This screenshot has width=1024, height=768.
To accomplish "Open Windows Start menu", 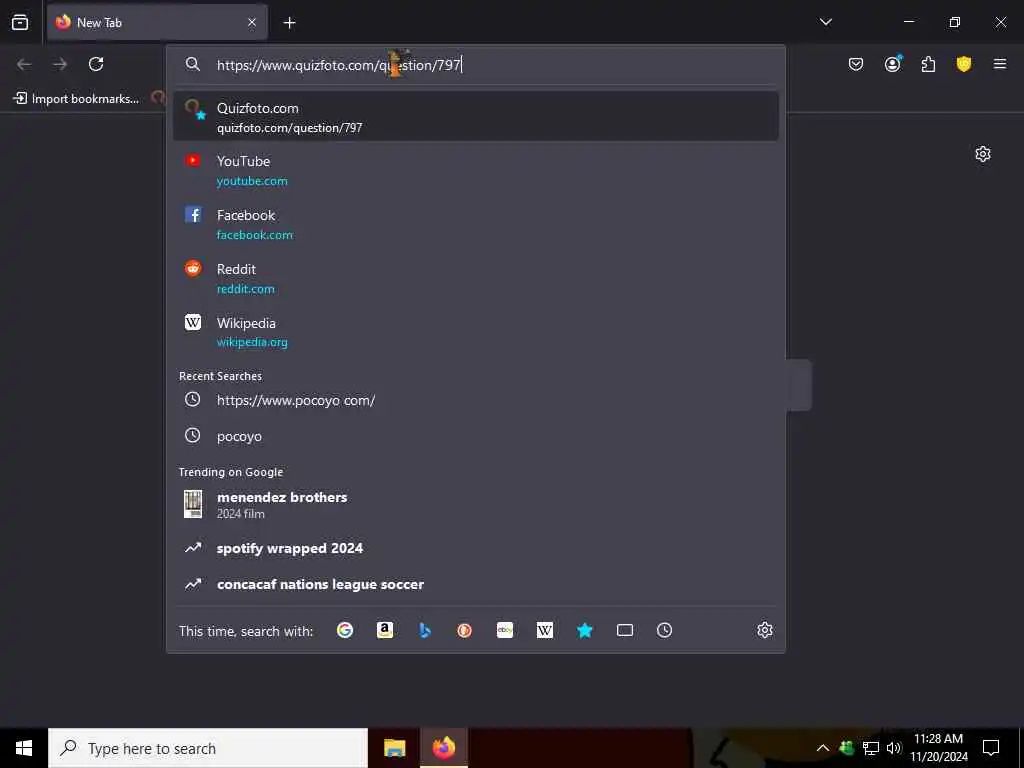I will [24, 748].
